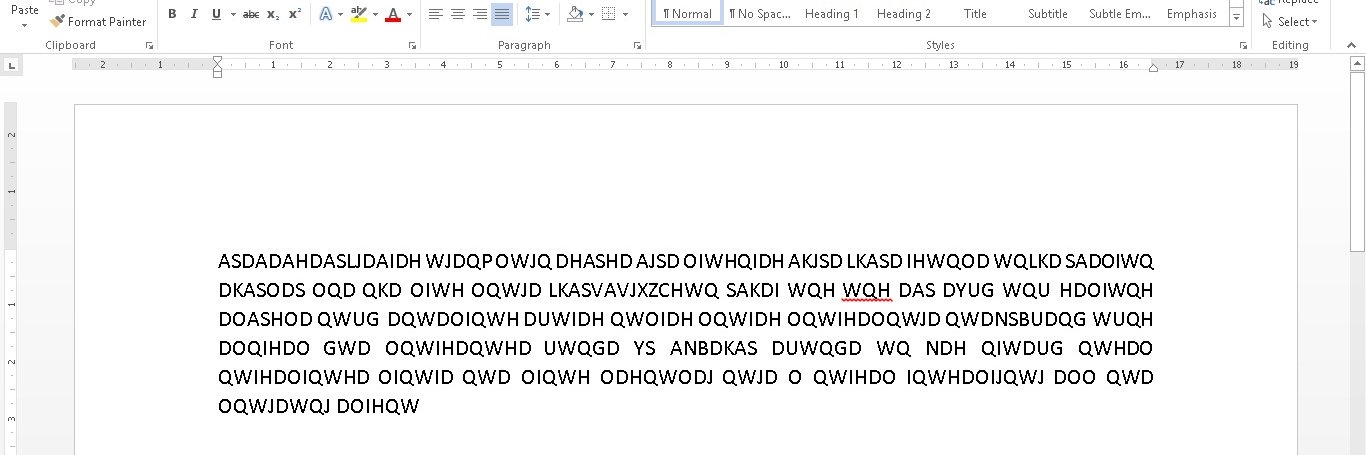Image resolution: width=1366 pixels, height=455 pixels.
Task: Apply strikethrough to text
Action: [251, 14]
